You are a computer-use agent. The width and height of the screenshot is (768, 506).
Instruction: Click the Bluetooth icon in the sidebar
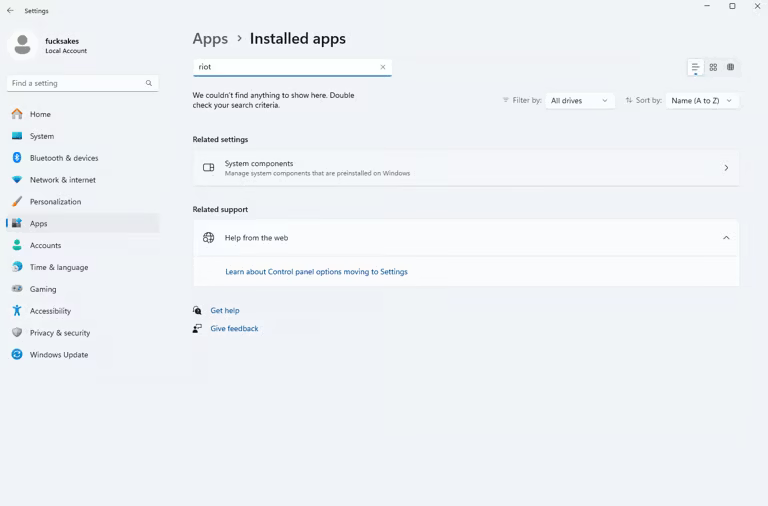[17, 158]
